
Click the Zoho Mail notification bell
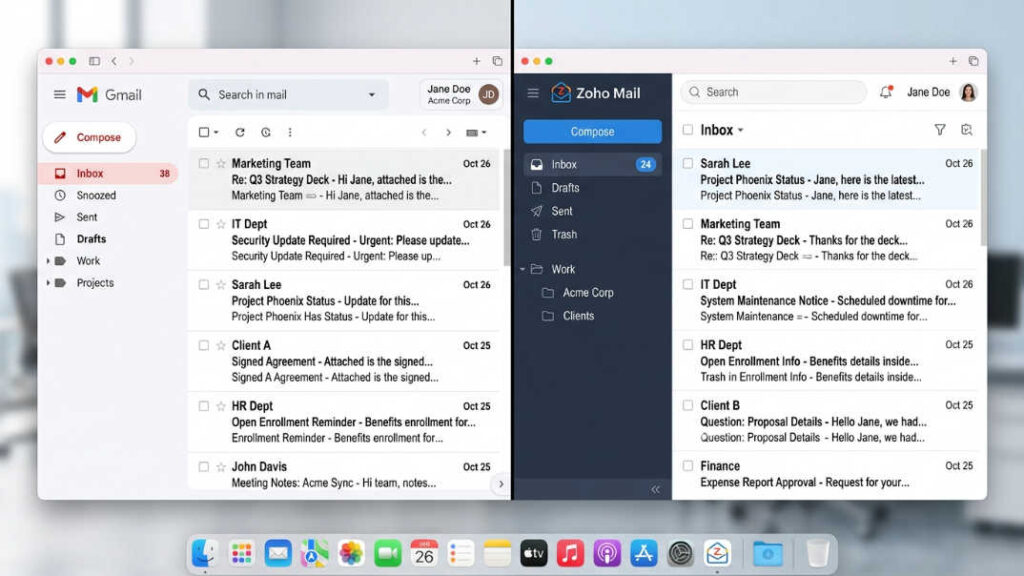tap(886, 92)
